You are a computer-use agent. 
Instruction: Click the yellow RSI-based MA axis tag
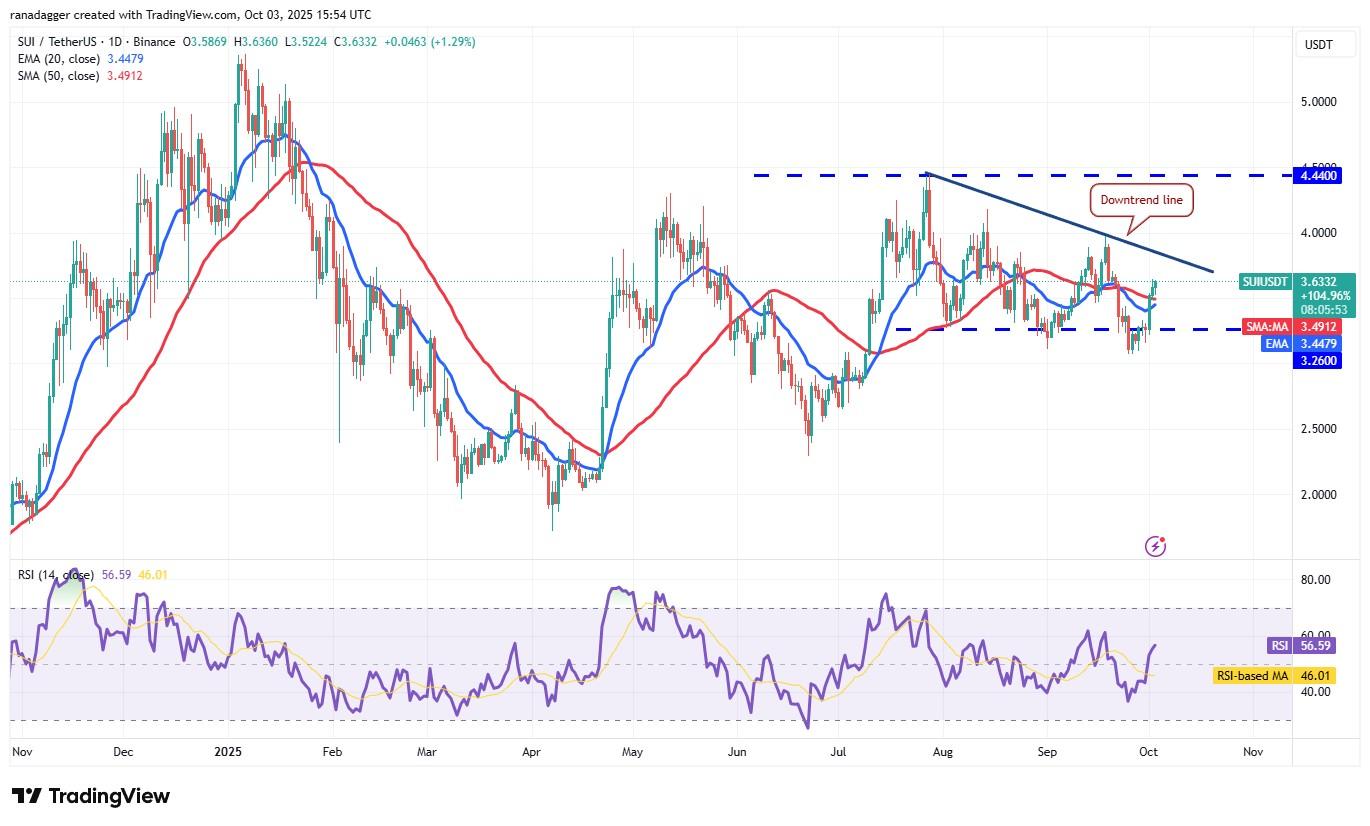[x=1252, y=676]
